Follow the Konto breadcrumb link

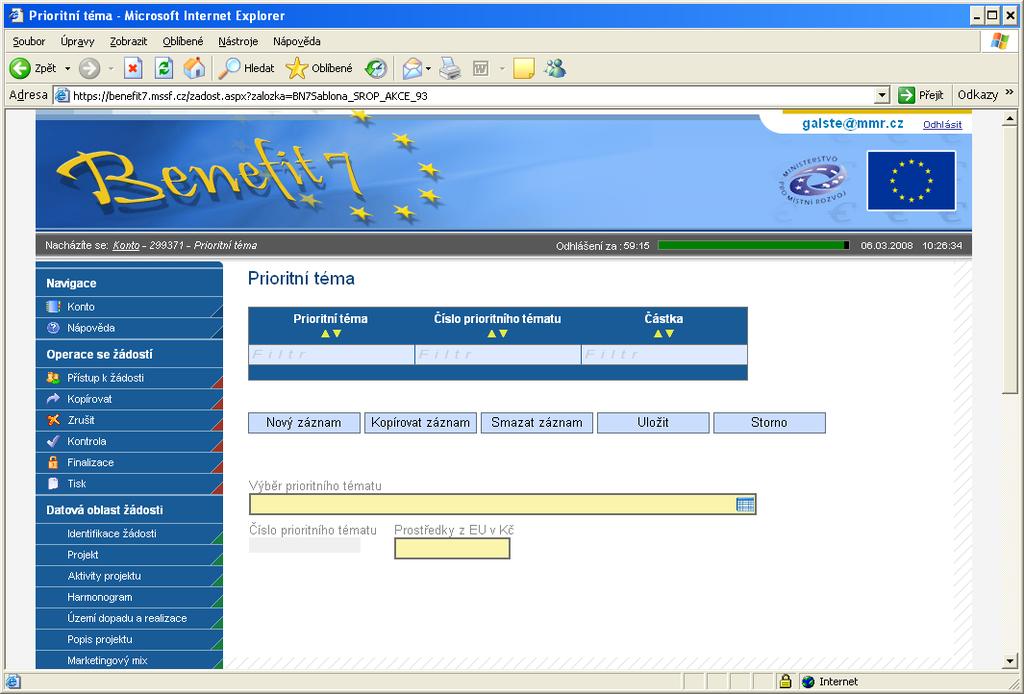(126, 245)
